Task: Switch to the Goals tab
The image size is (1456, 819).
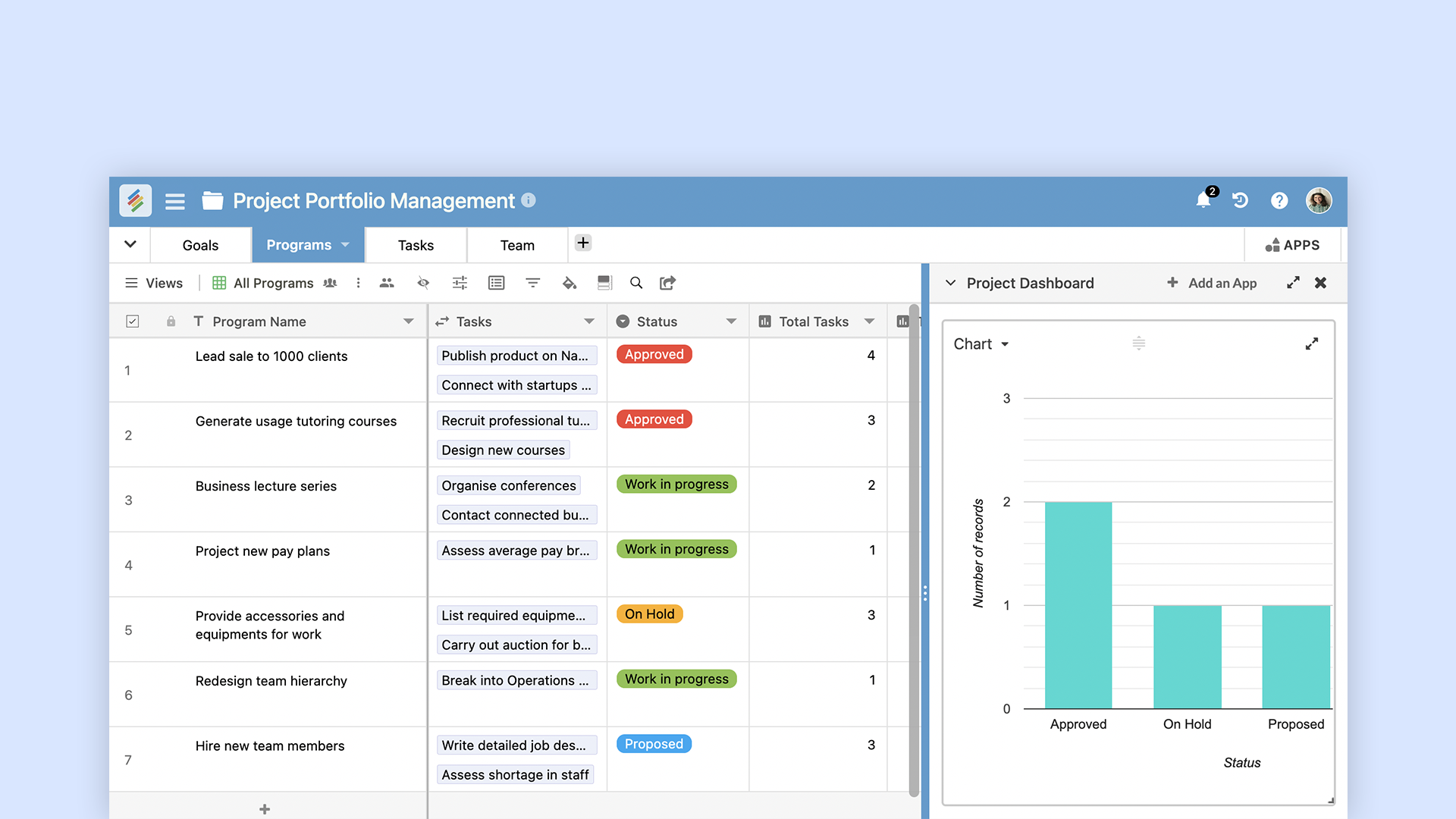Action: point(199,244)
